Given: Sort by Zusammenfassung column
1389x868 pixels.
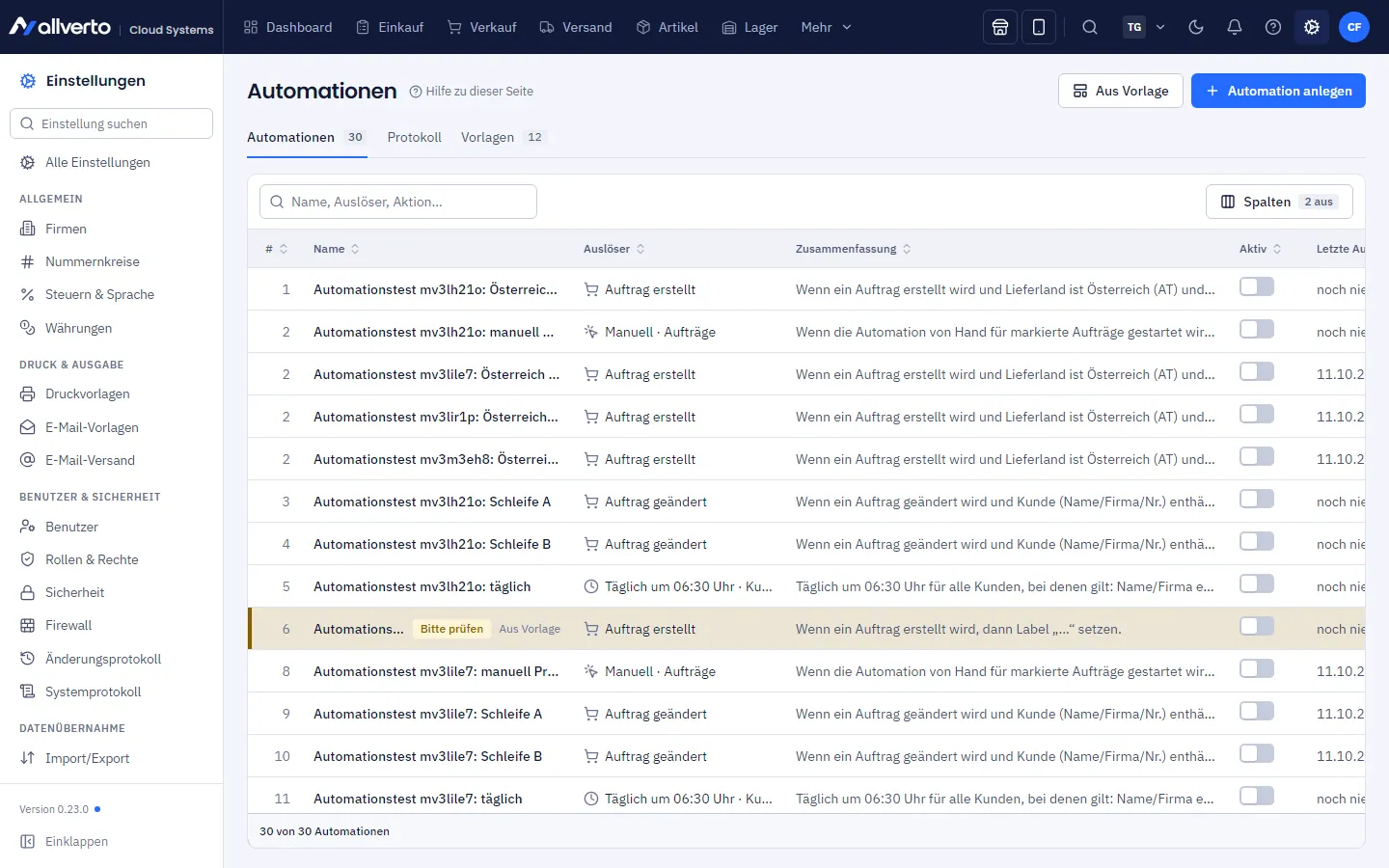Looking at the screenshot, I should pyautogui.click(x=854, y=249).
